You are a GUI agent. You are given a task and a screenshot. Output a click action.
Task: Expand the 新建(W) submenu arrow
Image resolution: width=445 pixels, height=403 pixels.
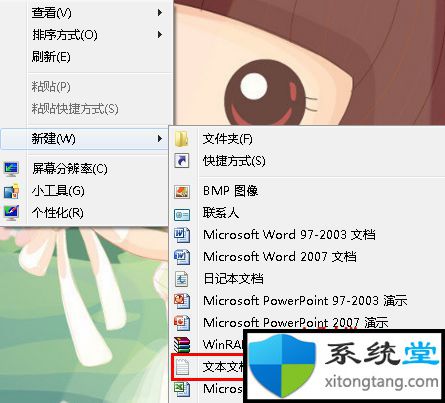tap(160, 138)
